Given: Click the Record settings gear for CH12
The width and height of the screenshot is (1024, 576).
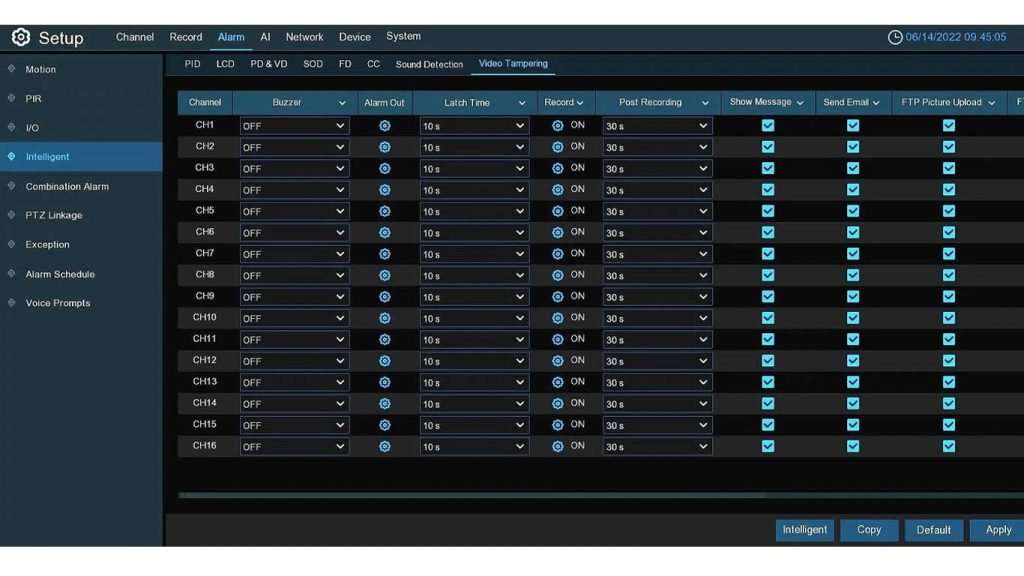Looking at the screenshot, I should pyautogui.click(x=558, y=361).
